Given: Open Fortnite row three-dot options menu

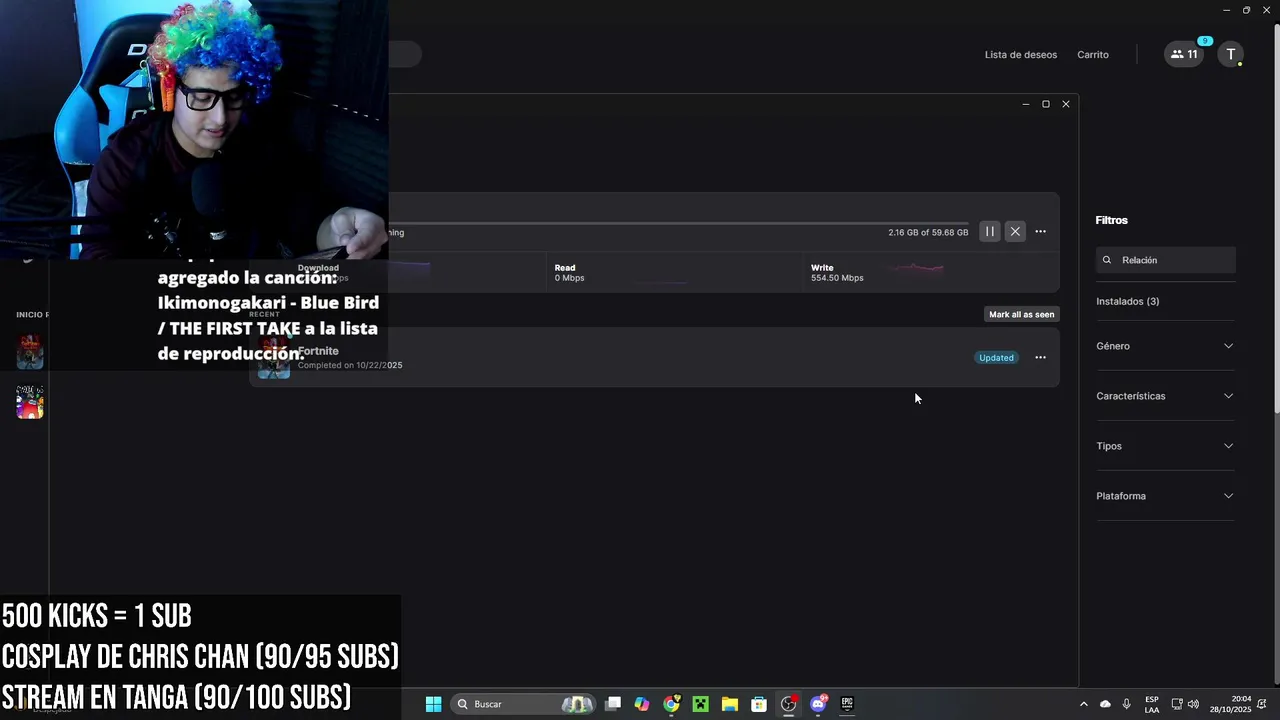Looking at the screenshot, I should click(x=1040, y=357).
